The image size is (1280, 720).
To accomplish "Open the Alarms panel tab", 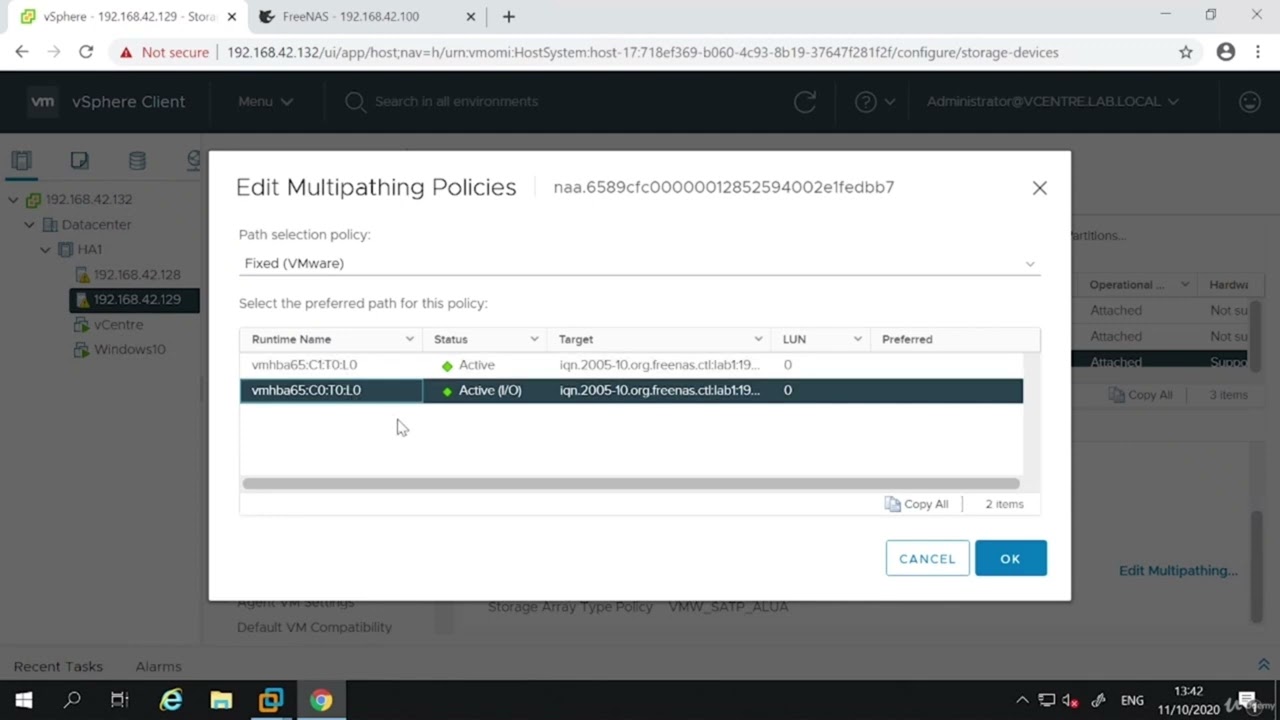I will click(158, 666).
